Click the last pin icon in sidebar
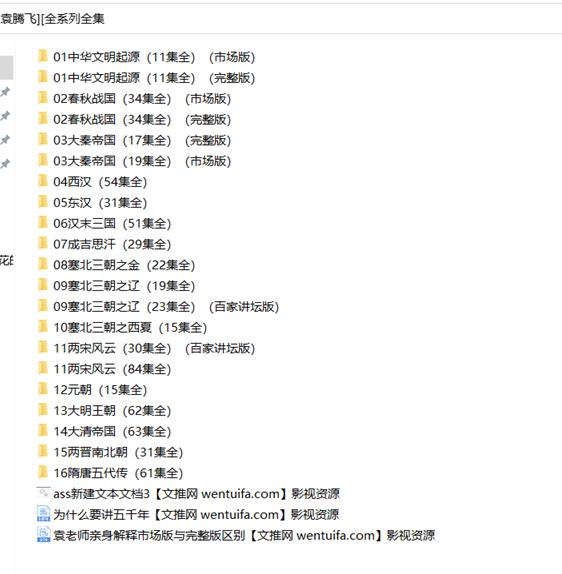 click(x=5, y=163)
